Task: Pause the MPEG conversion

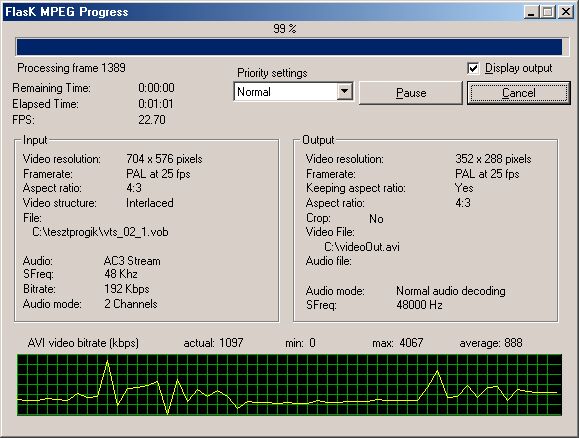Action: pyautogui.click(x=411, y=93)
